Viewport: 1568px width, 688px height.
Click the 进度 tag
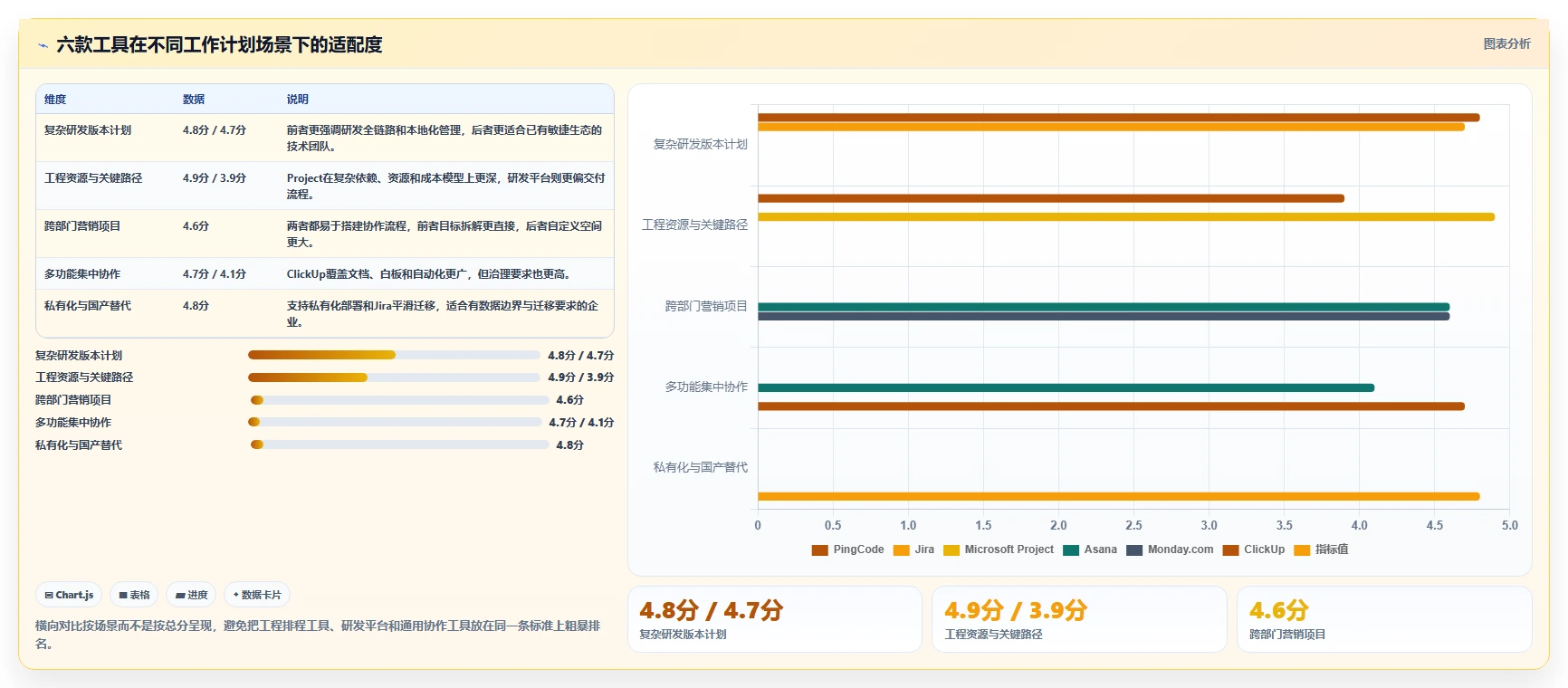coord(191,595)
